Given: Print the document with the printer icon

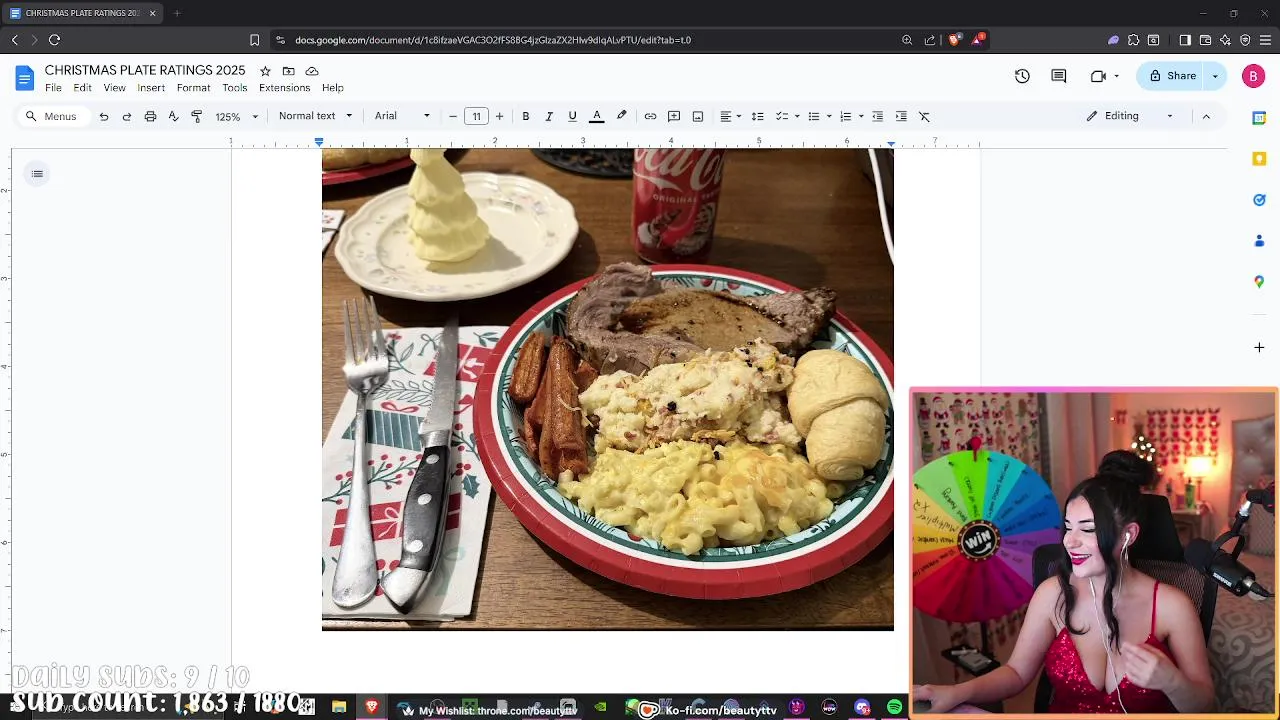Looking at the screenshot, I should click(150, 116).
